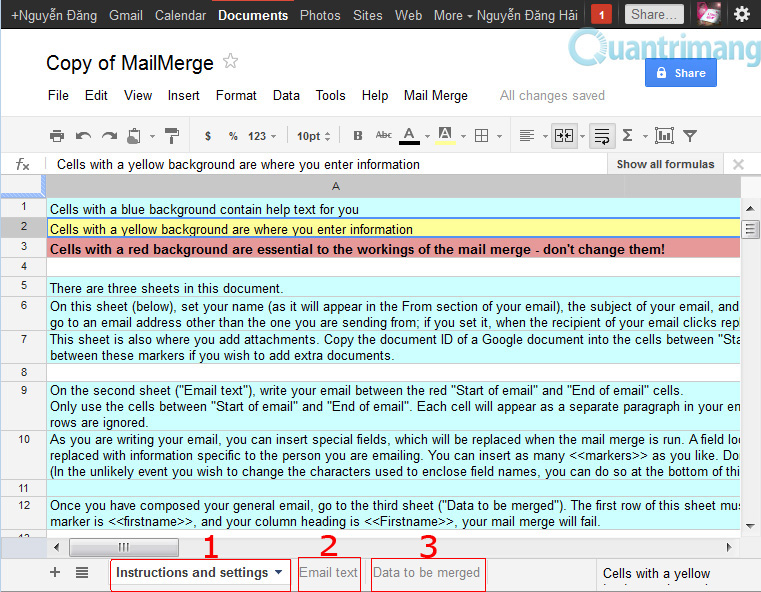The image size is (761, 592).
Task: Open Instructions and settings tab menu arrow
Action: 279,573
